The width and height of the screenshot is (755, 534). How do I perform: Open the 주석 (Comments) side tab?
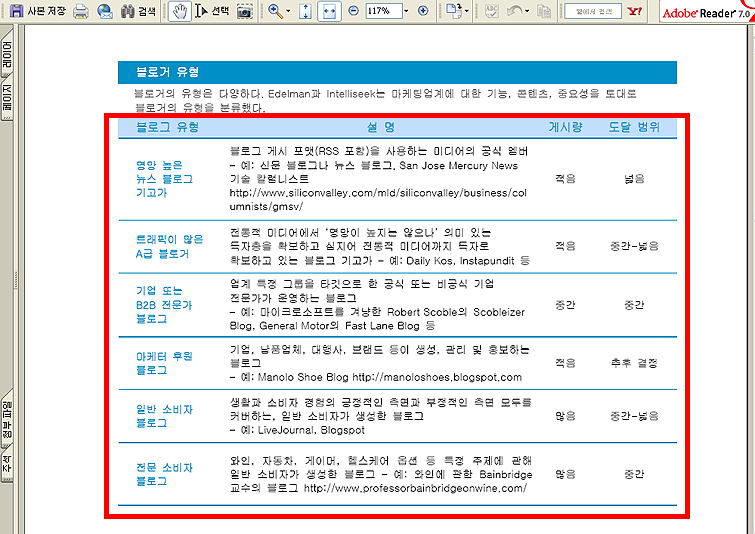(x=6, y=464)
